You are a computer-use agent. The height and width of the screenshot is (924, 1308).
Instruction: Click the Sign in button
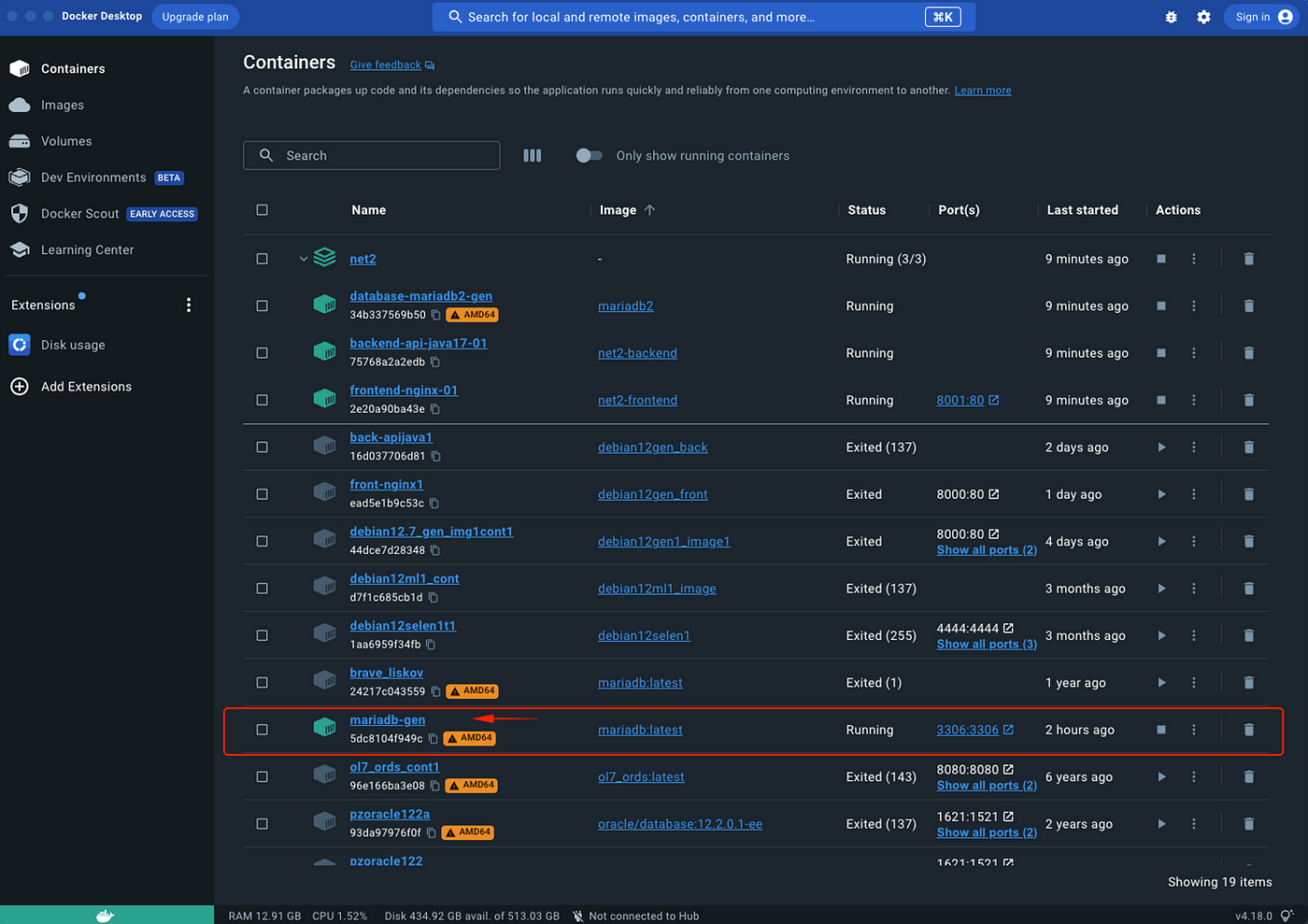tap(1262, 17)
